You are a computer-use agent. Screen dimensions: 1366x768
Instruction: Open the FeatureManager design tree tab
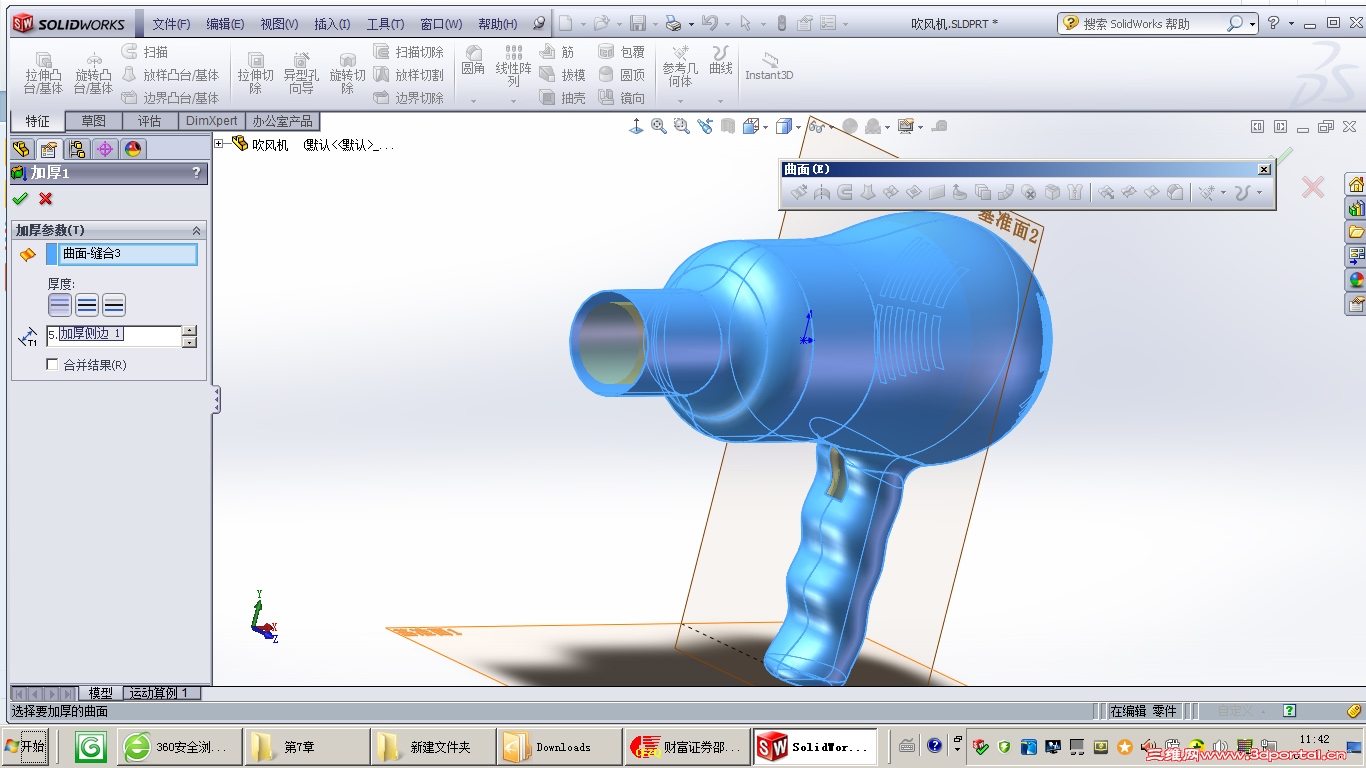(x=21, y=149)
